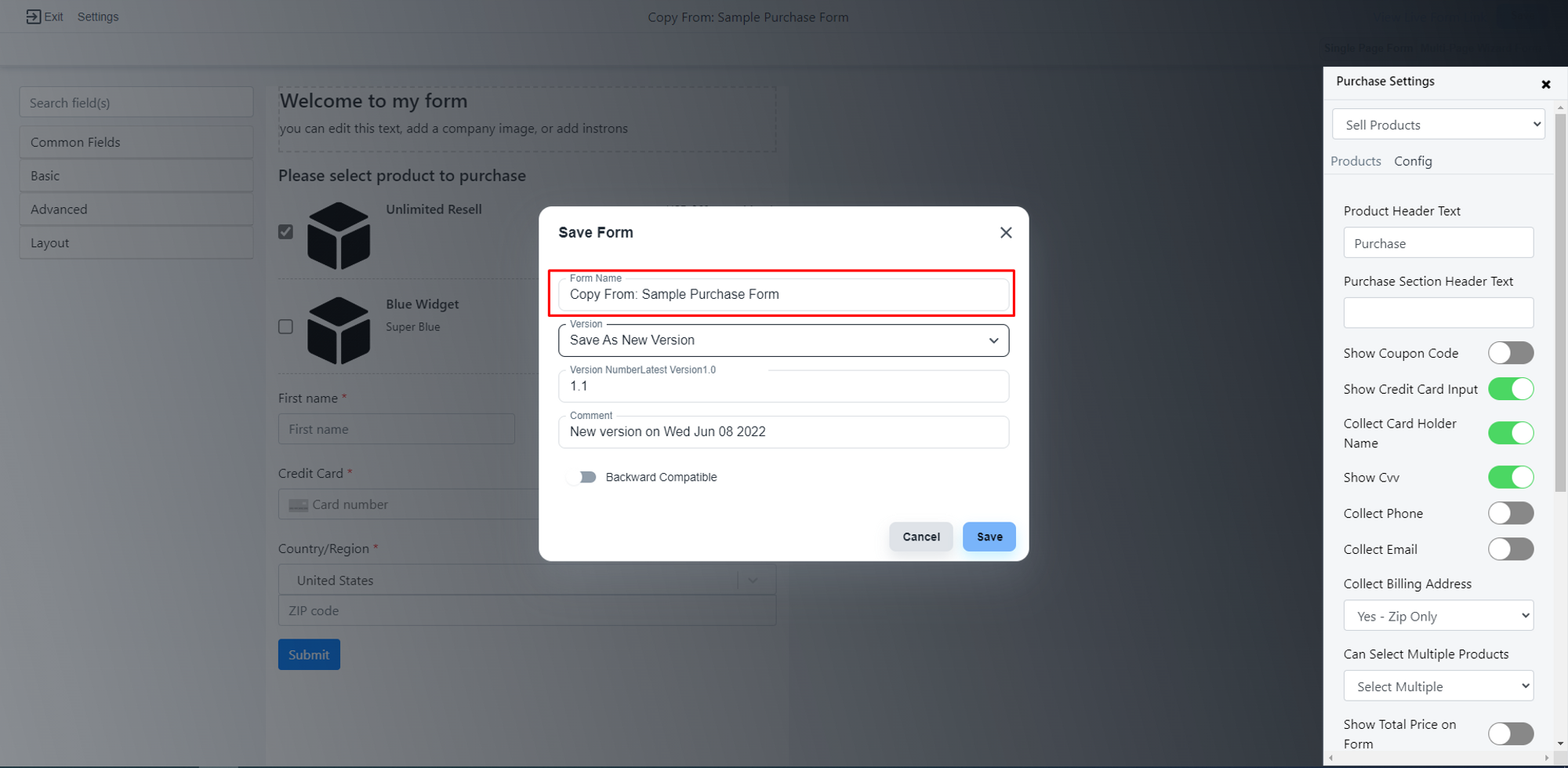Image resolution: width=1568 pixels, height=768 pixels.
Task: Enable the Show Coupon Code toggle
Action: coord(1510,353)
